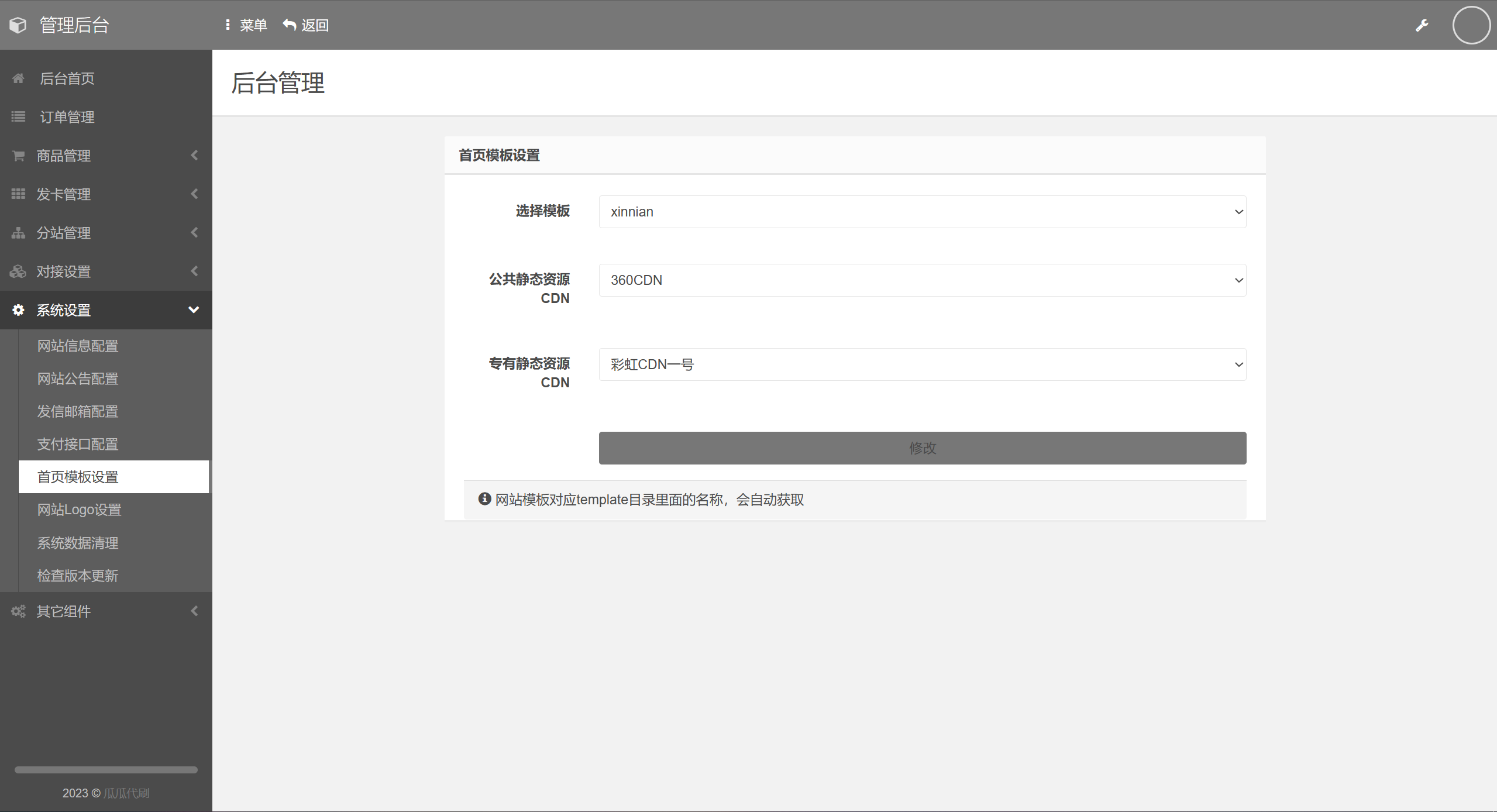Open the 公共静态资源 CDN dropdown showing 360CDN
1497x812 pixels.
pos(922,280)
